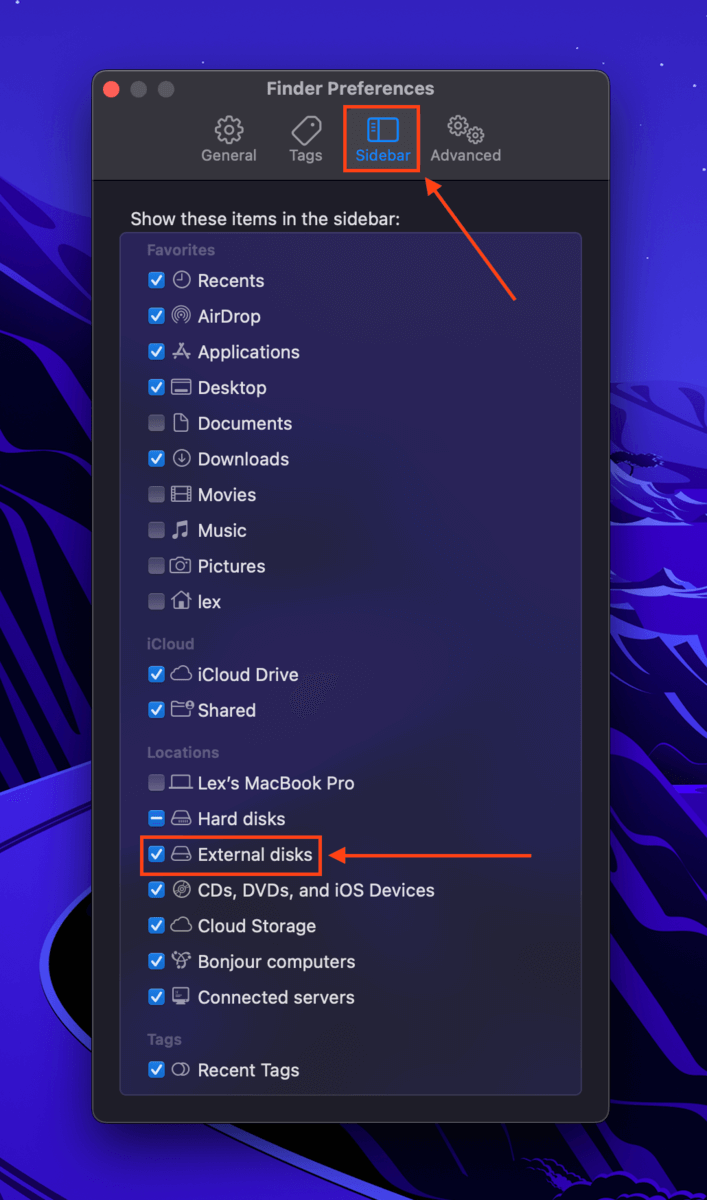The image size is (707, 1200).
Task: Enable the lex home folder checkbox
Action: click(156, 602)
